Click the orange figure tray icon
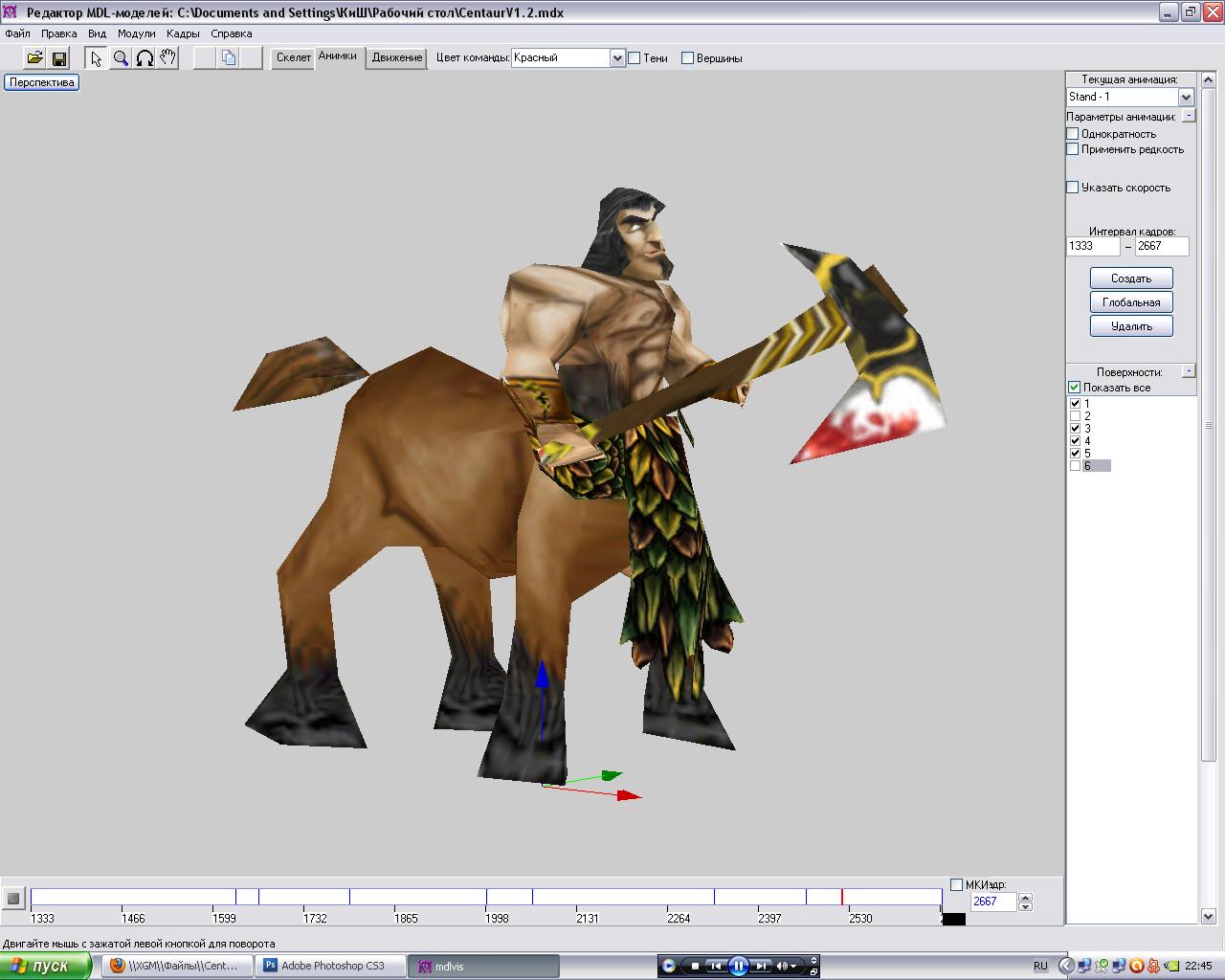Screen dimensions: 1225x980 coord(1153,966)
